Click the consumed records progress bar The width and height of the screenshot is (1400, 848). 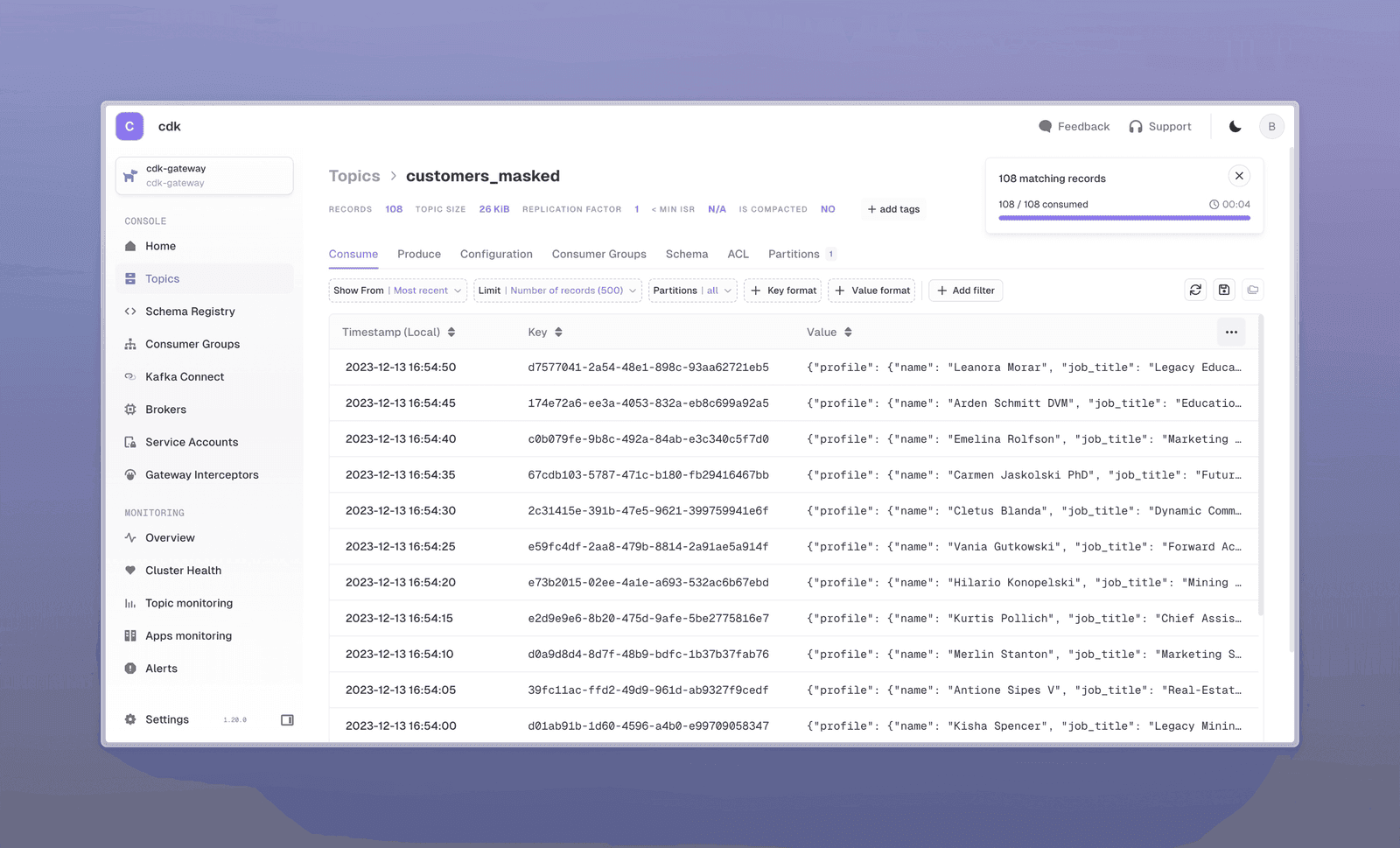(1123, 218)
